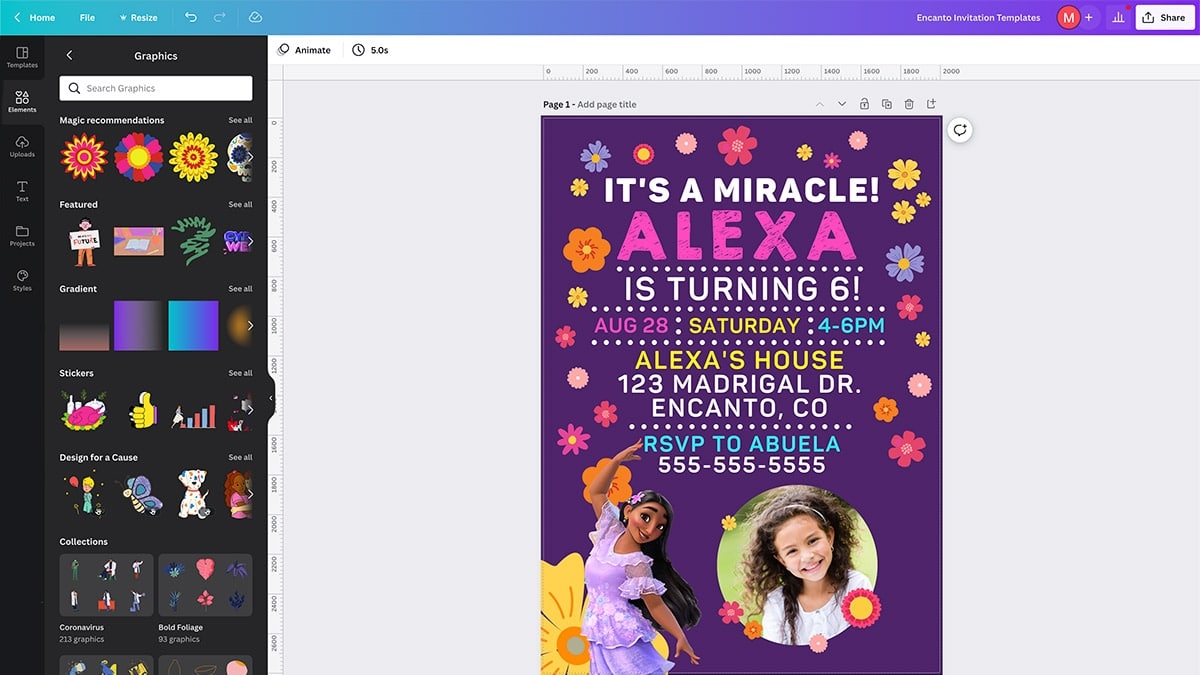
Task: Click the cloud save status icon
Action: [x=255, y=17]
